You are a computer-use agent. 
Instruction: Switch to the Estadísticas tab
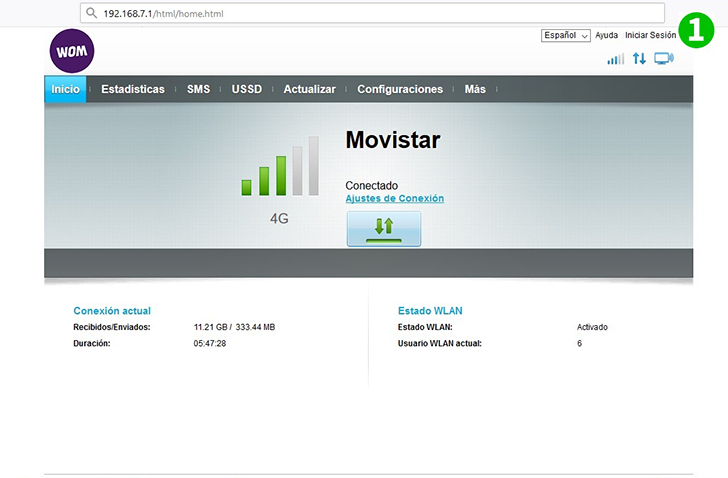(x=133, y=89)
